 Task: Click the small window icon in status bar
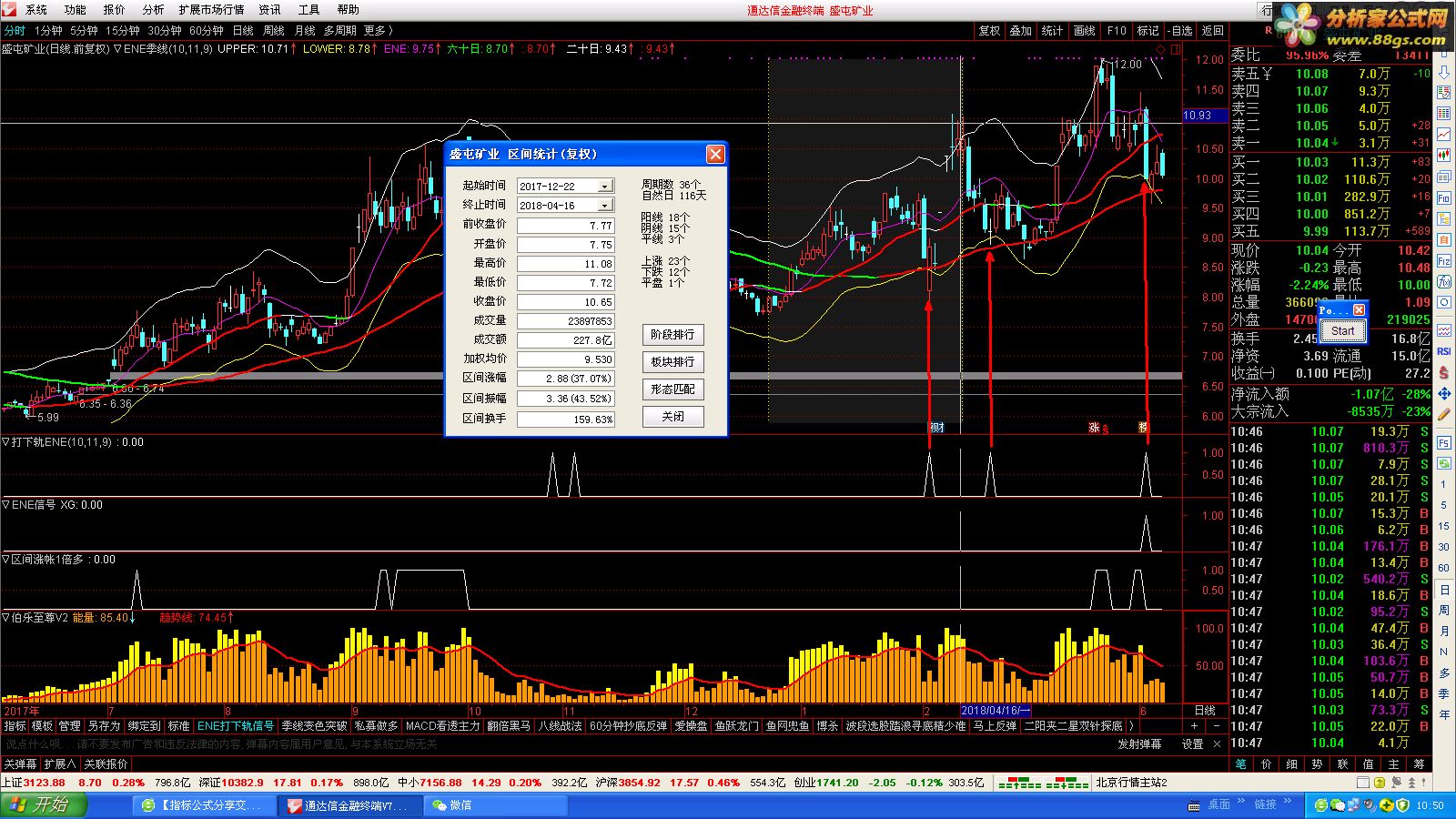point(1363,782)
